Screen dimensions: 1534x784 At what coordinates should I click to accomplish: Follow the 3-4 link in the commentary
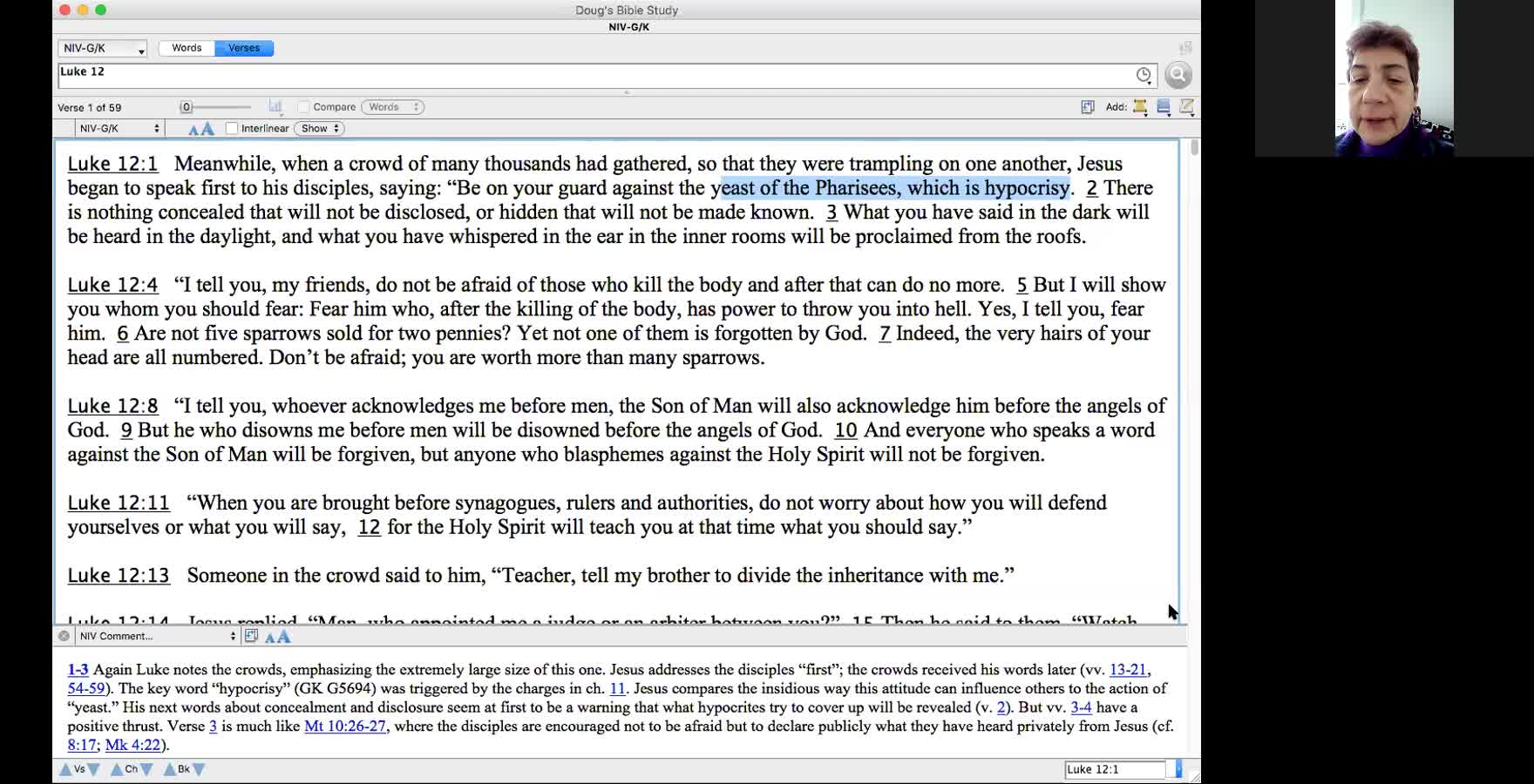1081,707
